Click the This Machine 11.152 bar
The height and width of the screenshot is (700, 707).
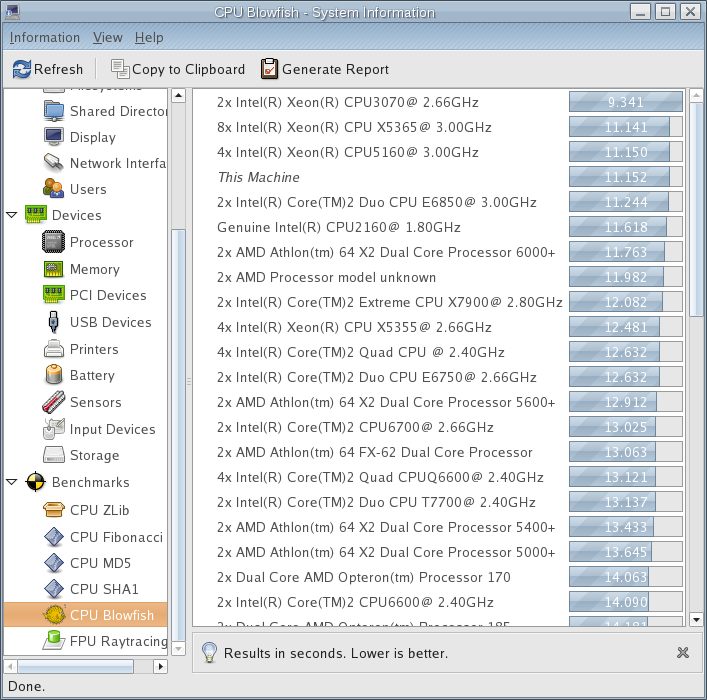(626, 177)
